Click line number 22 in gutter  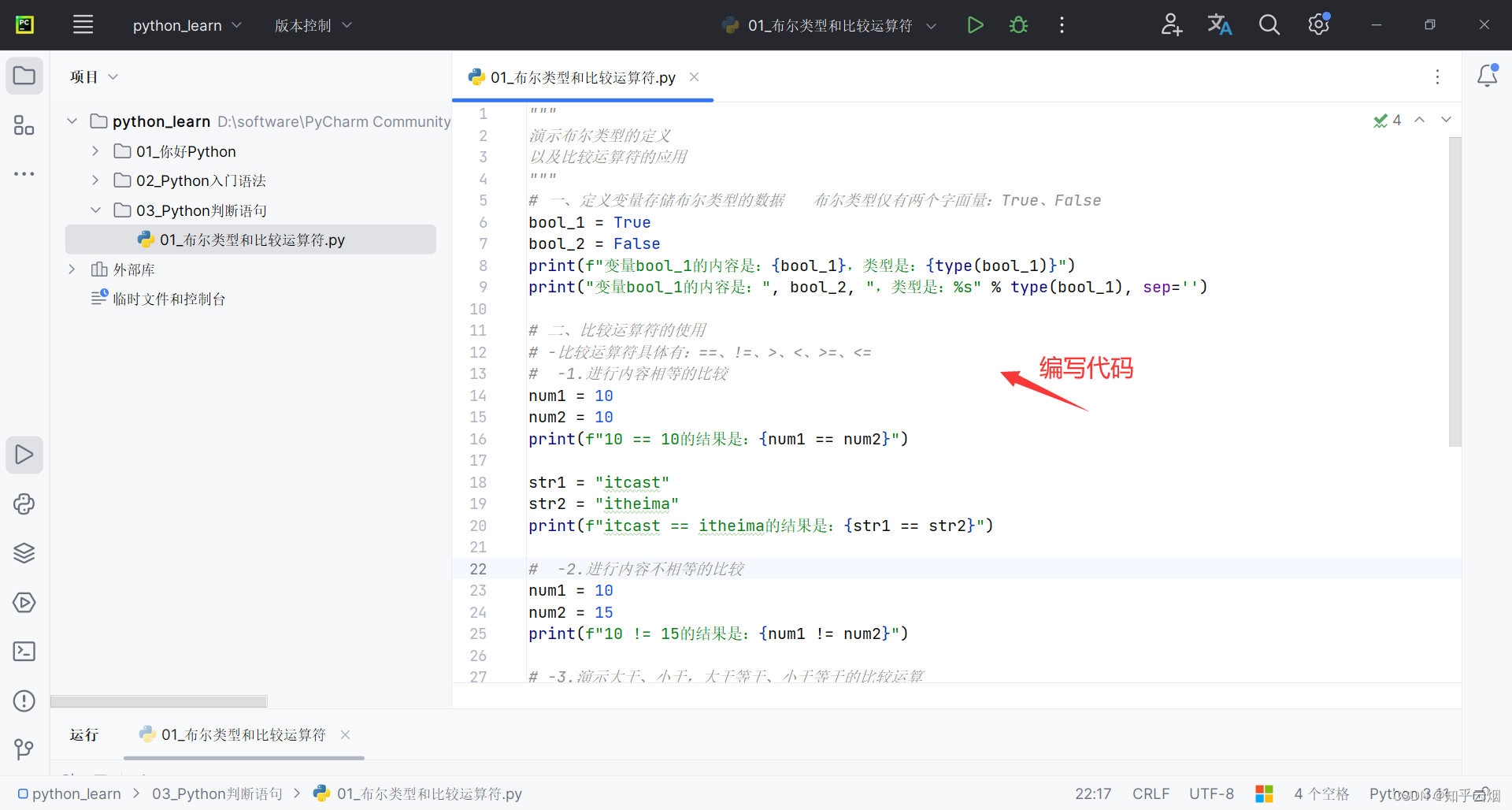478,569
